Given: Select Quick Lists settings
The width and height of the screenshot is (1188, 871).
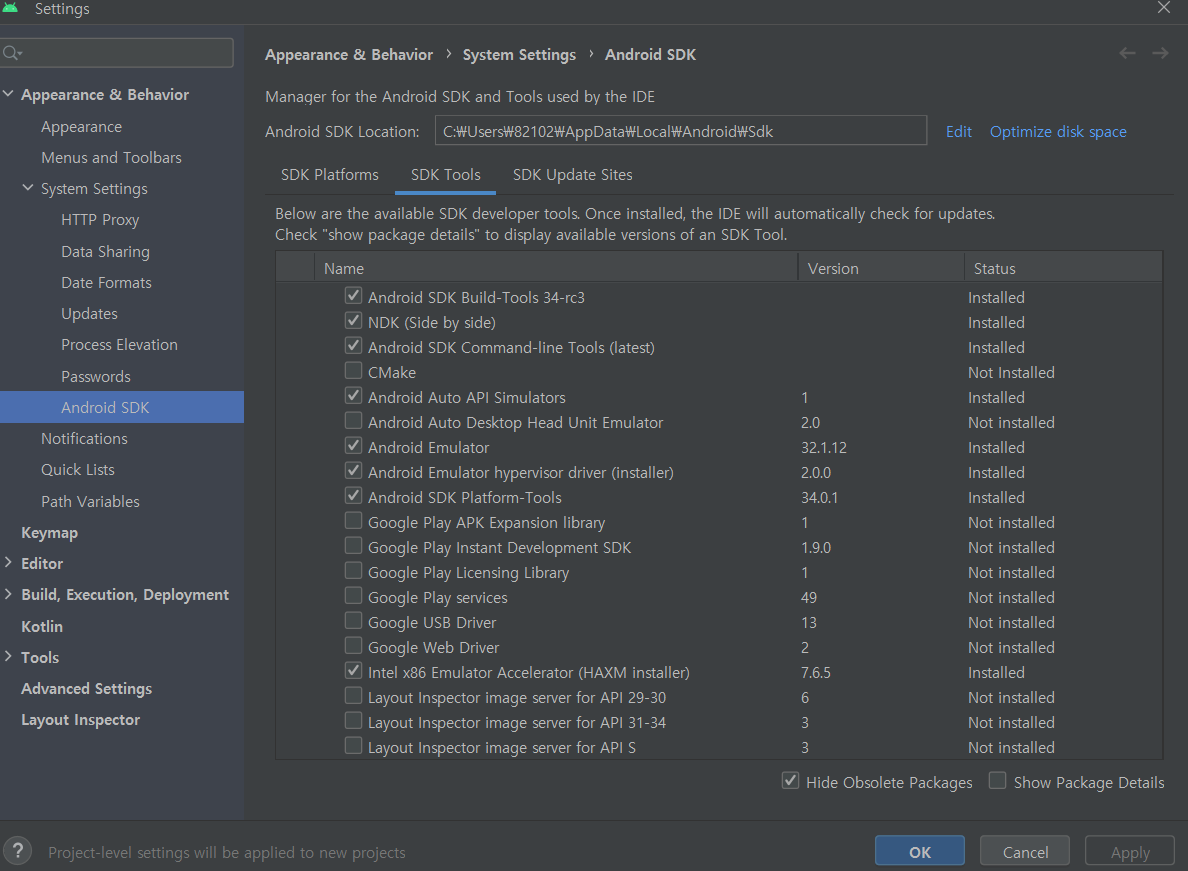Looking at the screenshot, I should (x=77, y=470).
